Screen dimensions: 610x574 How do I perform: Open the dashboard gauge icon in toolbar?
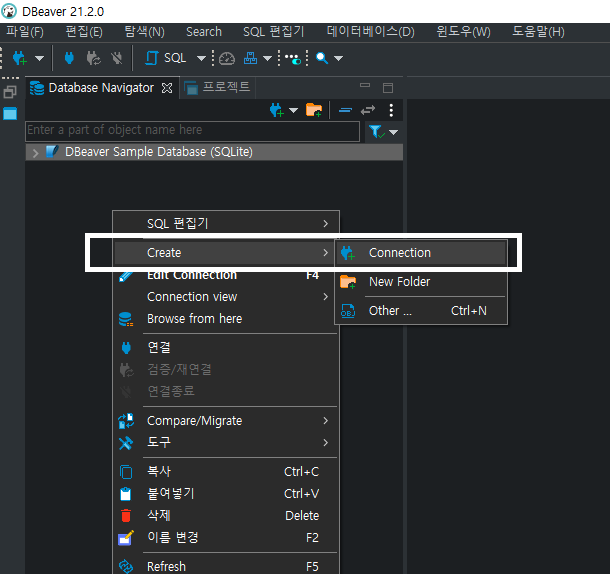227,58
